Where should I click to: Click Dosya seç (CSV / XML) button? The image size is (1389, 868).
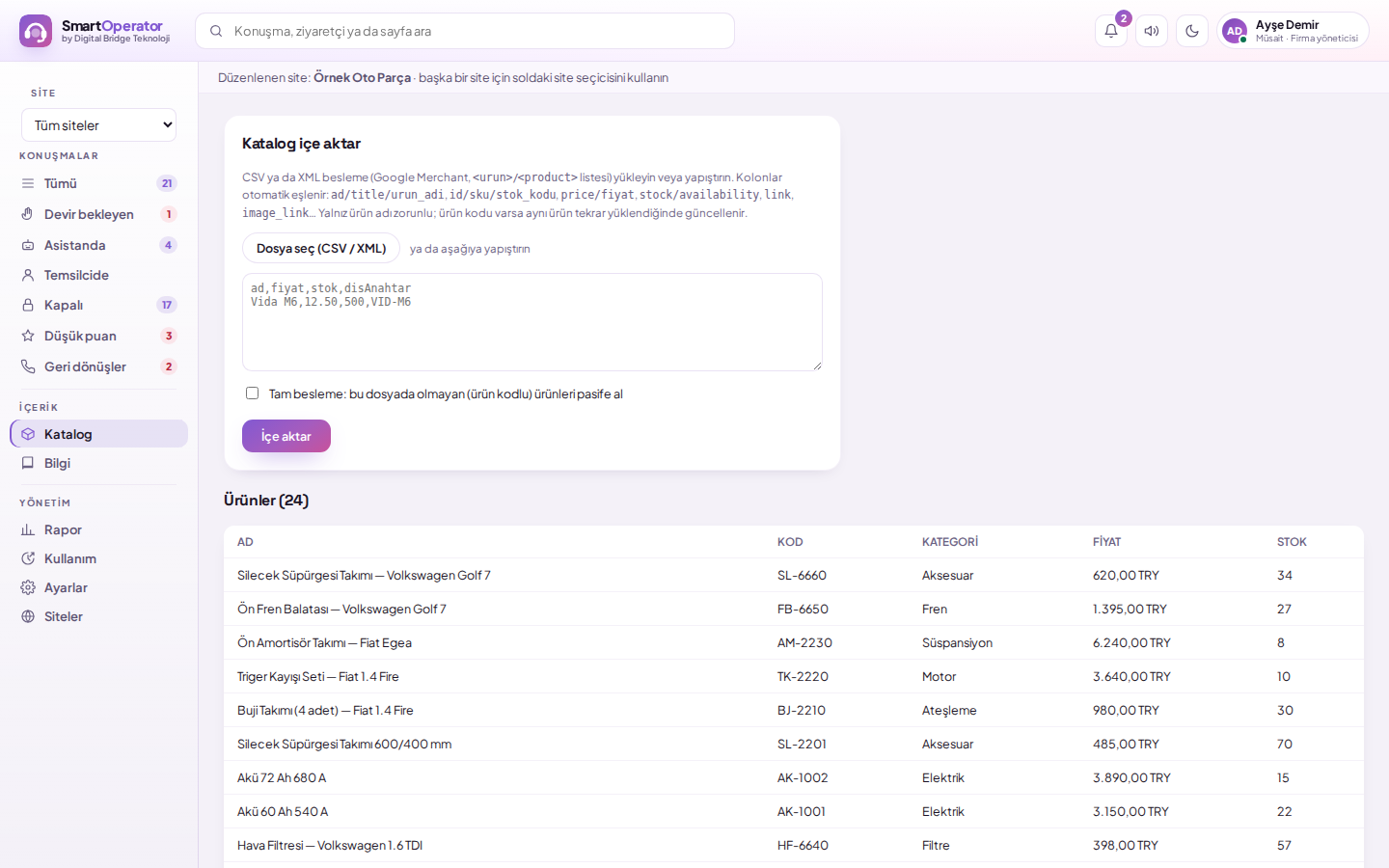[321, 248]
